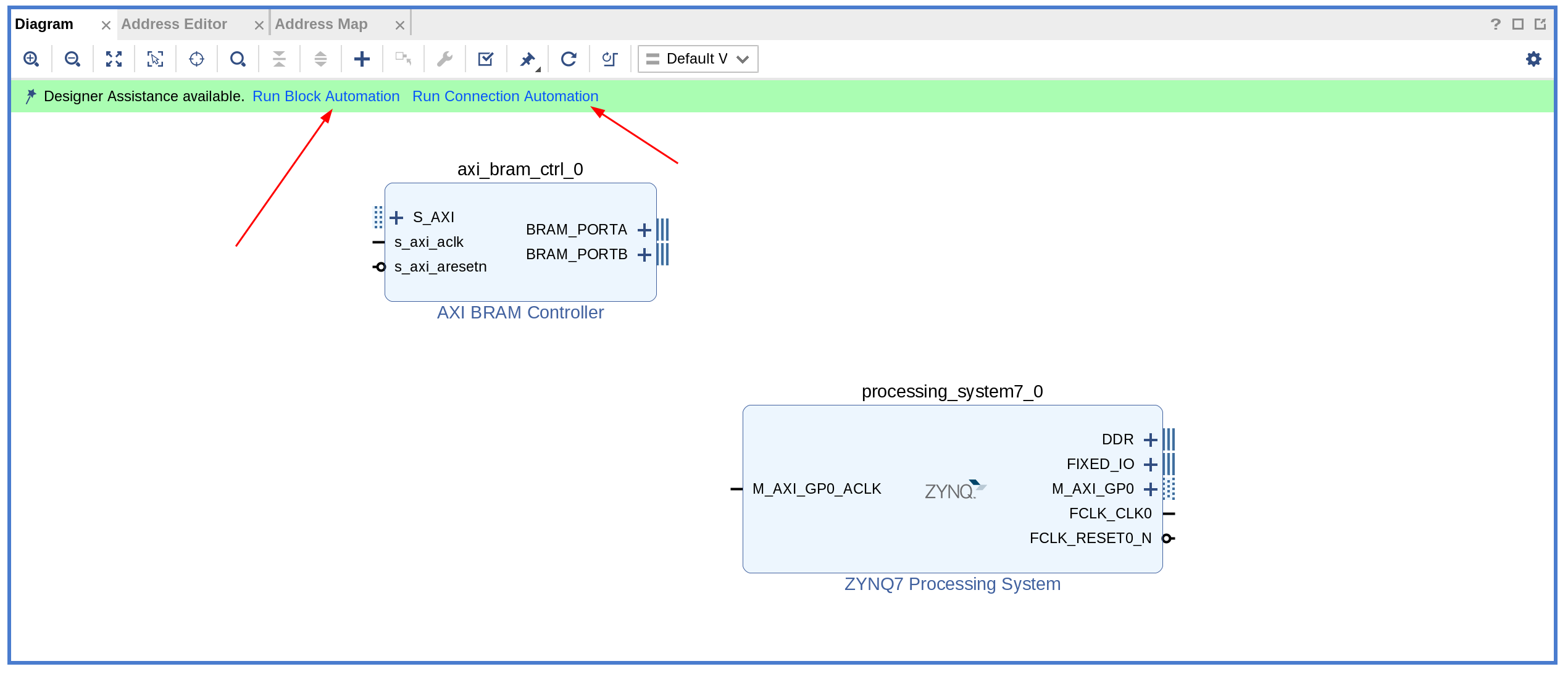Click the Regenerate Layout refresh icon
1568x677 pixels.
(569, 59)
